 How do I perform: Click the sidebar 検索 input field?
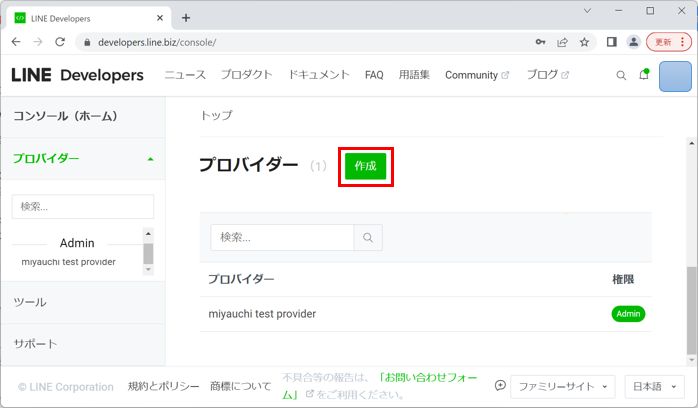coord(83,206)
